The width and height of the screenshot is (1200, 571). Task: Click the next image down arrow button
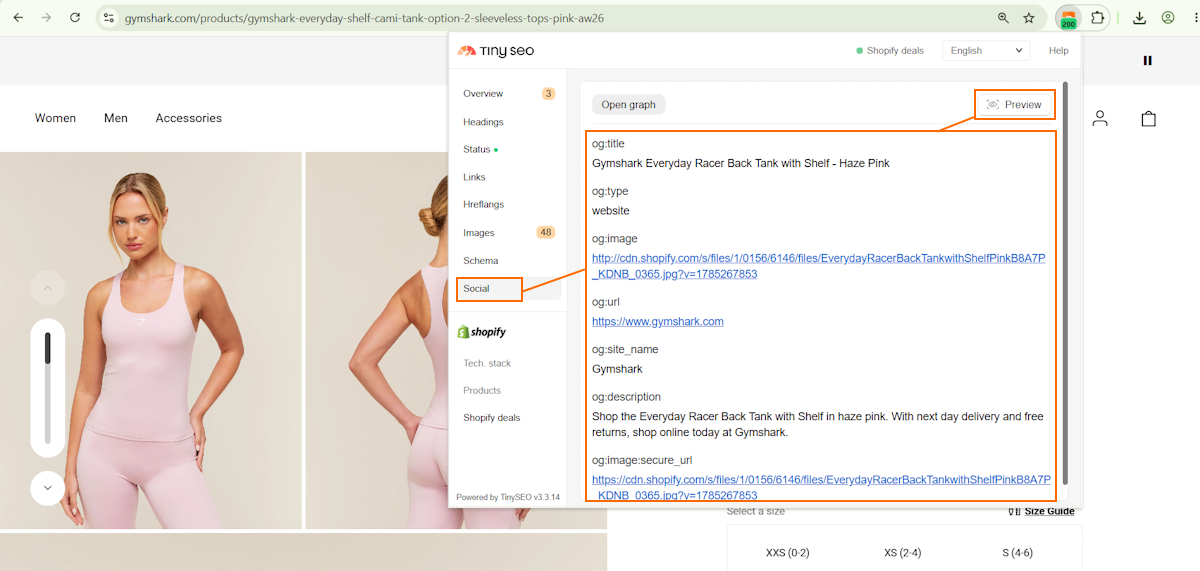coord(47,488)
